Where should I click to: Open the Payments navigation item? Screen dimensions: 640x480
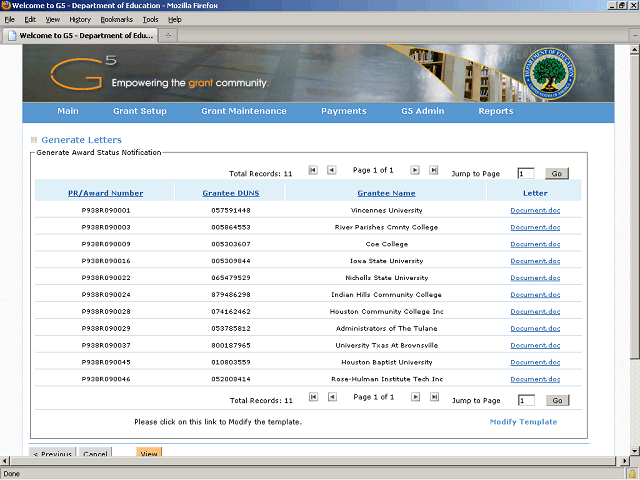[344, 111]
